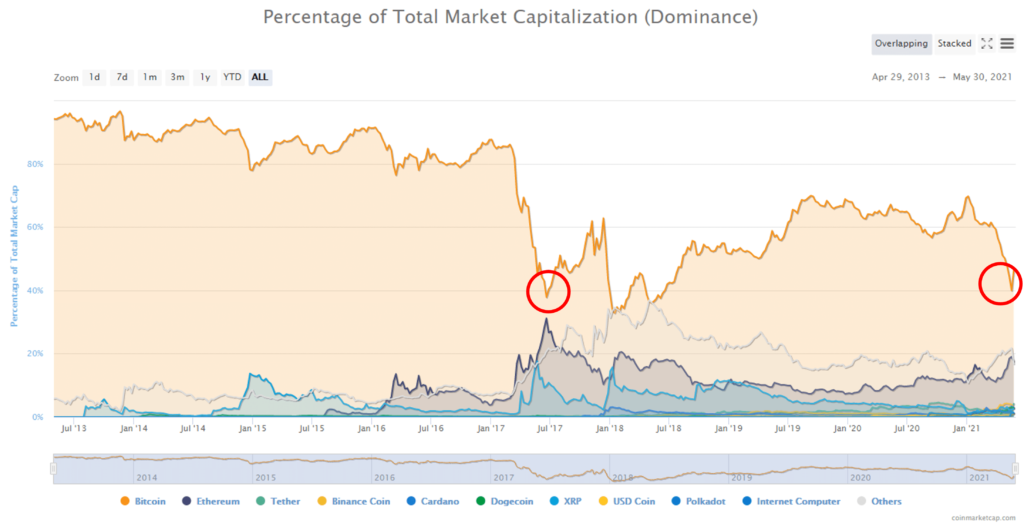Click the navigator left range handle
The height and width of the screenshot is (527, 1024).
[x=54, y=468]
